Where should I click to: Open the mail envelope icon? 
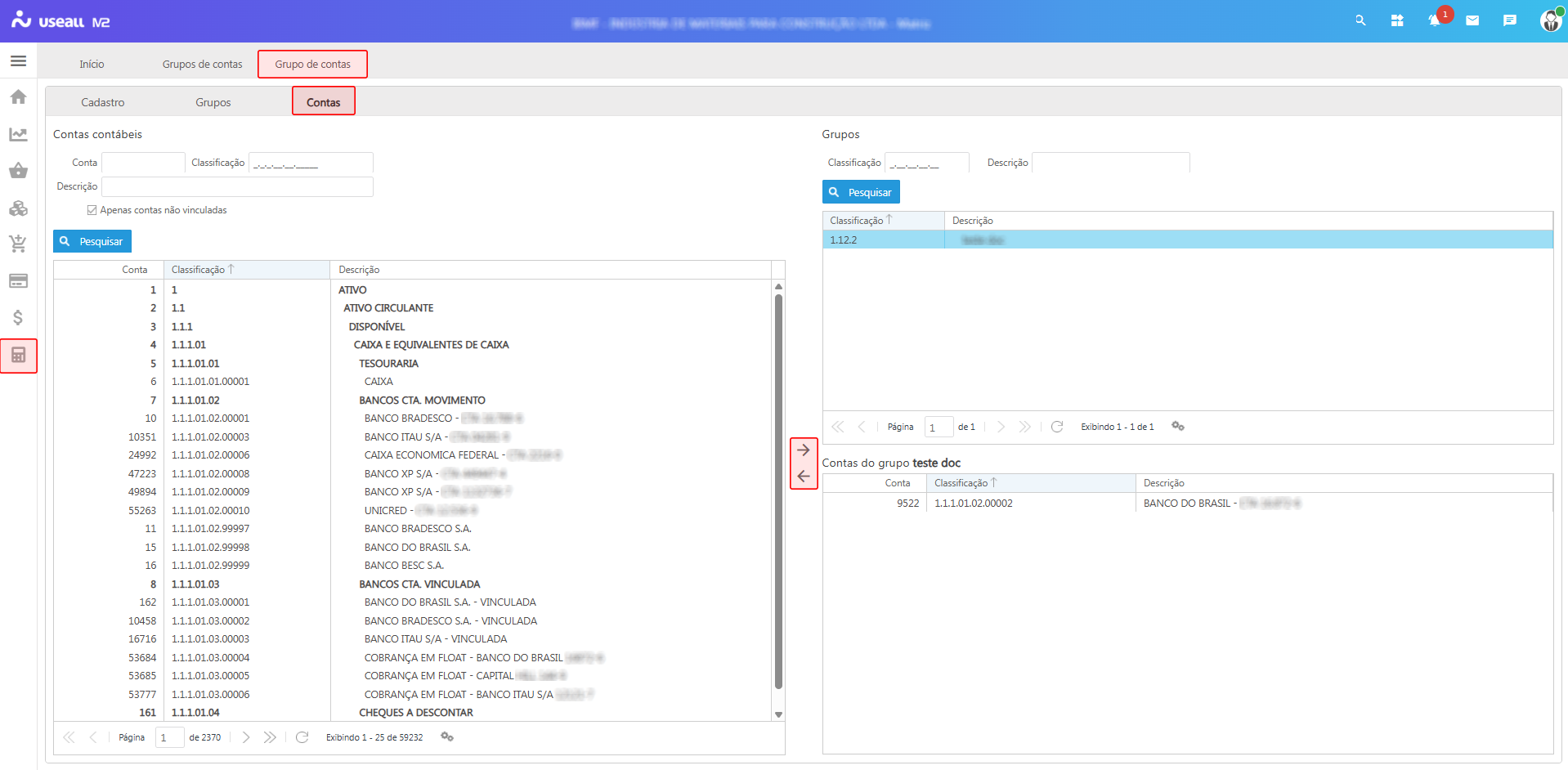point(1472,21)
